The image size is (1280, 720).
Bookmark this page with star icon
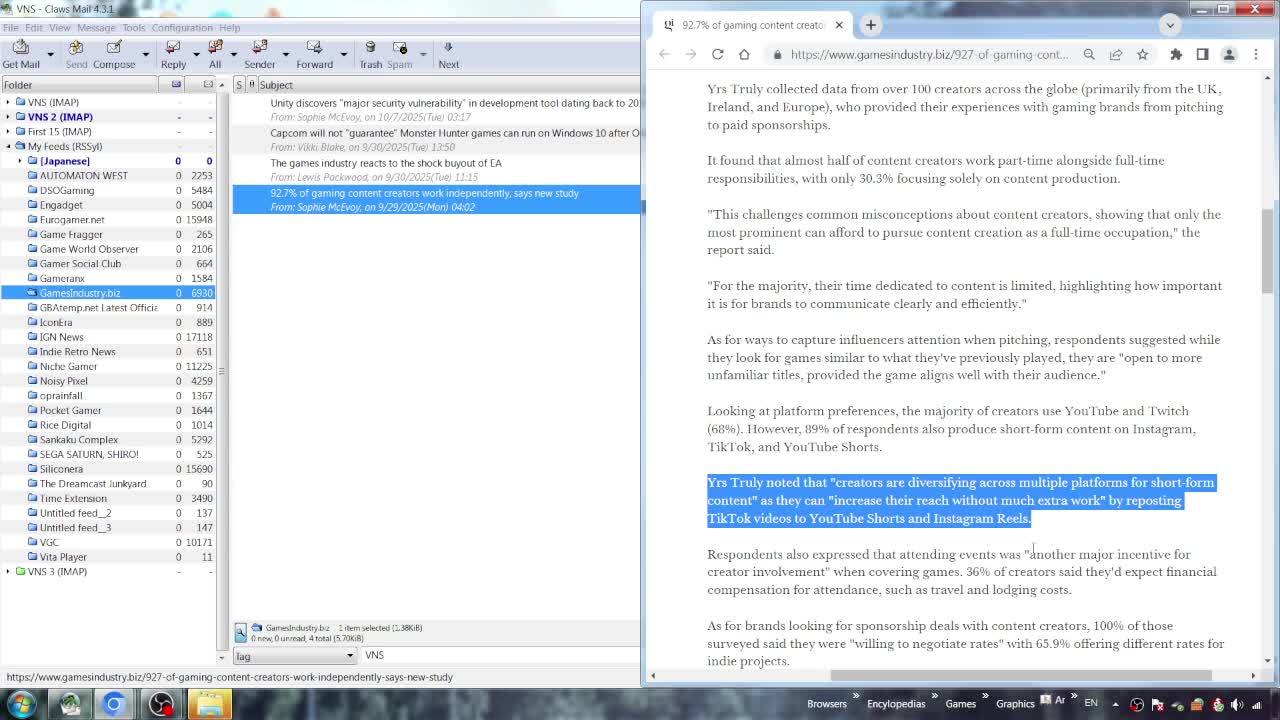click(x=1142, y=54)
